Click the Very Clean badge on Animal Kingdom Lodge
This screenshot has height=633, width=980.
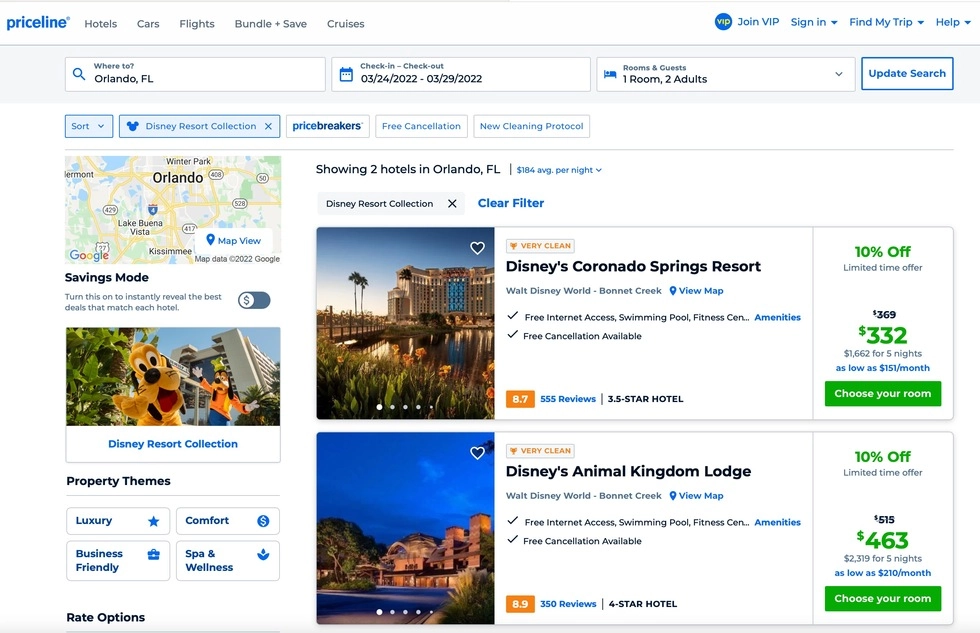click(x=541, y=451)
